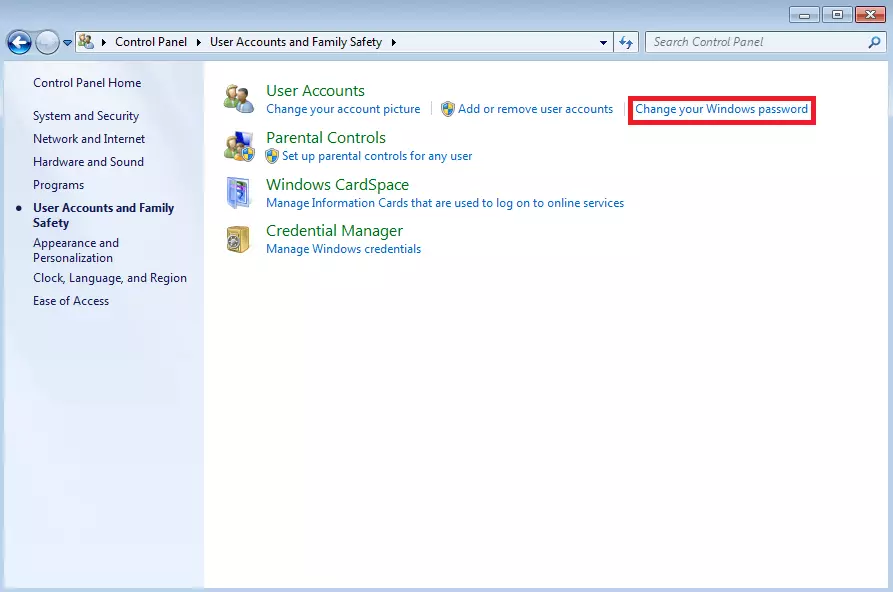
Task: Open Ease of Access category
Action: 71,301
